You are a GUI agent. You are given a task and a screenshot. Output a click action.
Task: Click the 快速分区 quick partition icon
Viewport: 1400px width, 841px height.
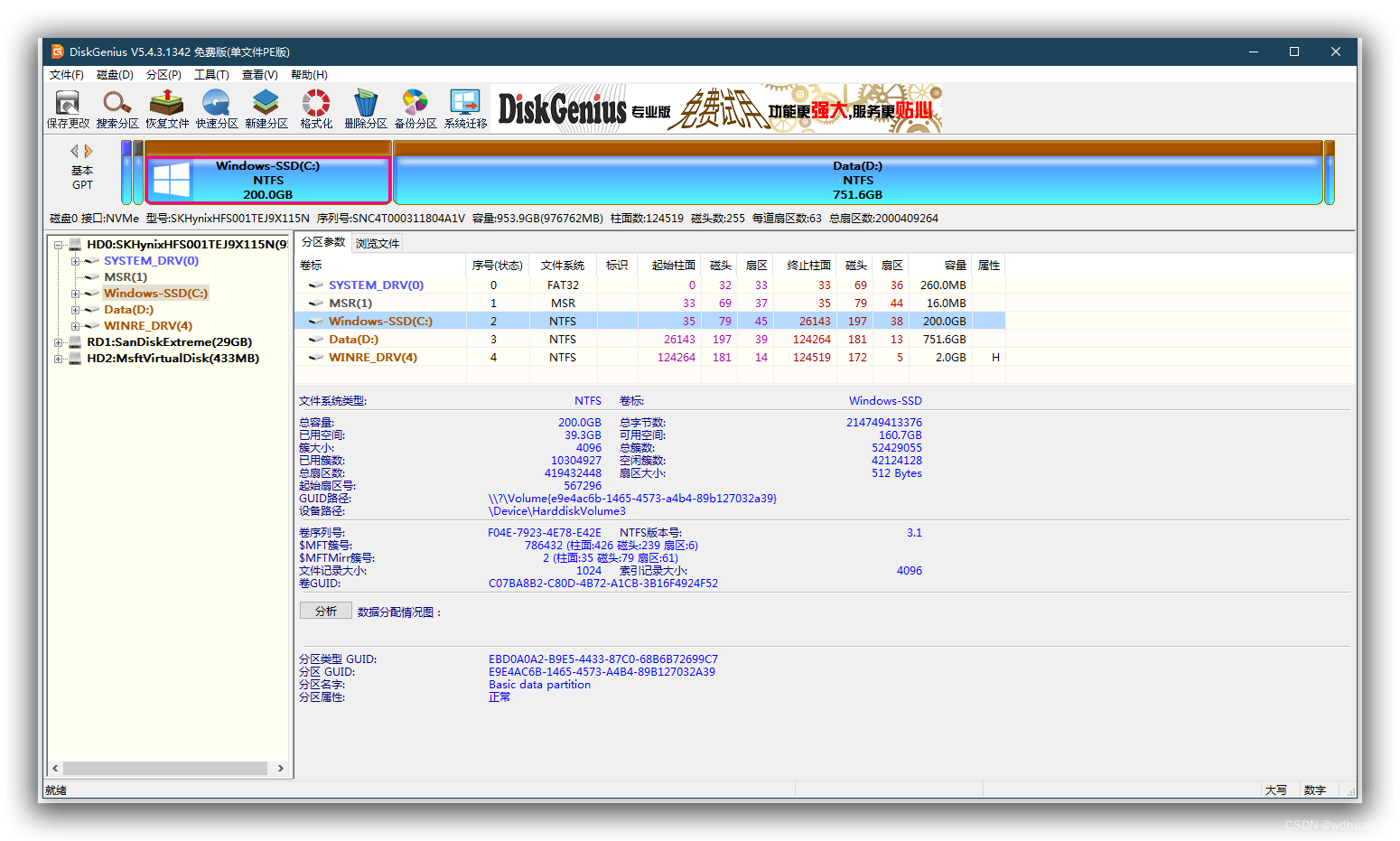(x=217, y=108)
